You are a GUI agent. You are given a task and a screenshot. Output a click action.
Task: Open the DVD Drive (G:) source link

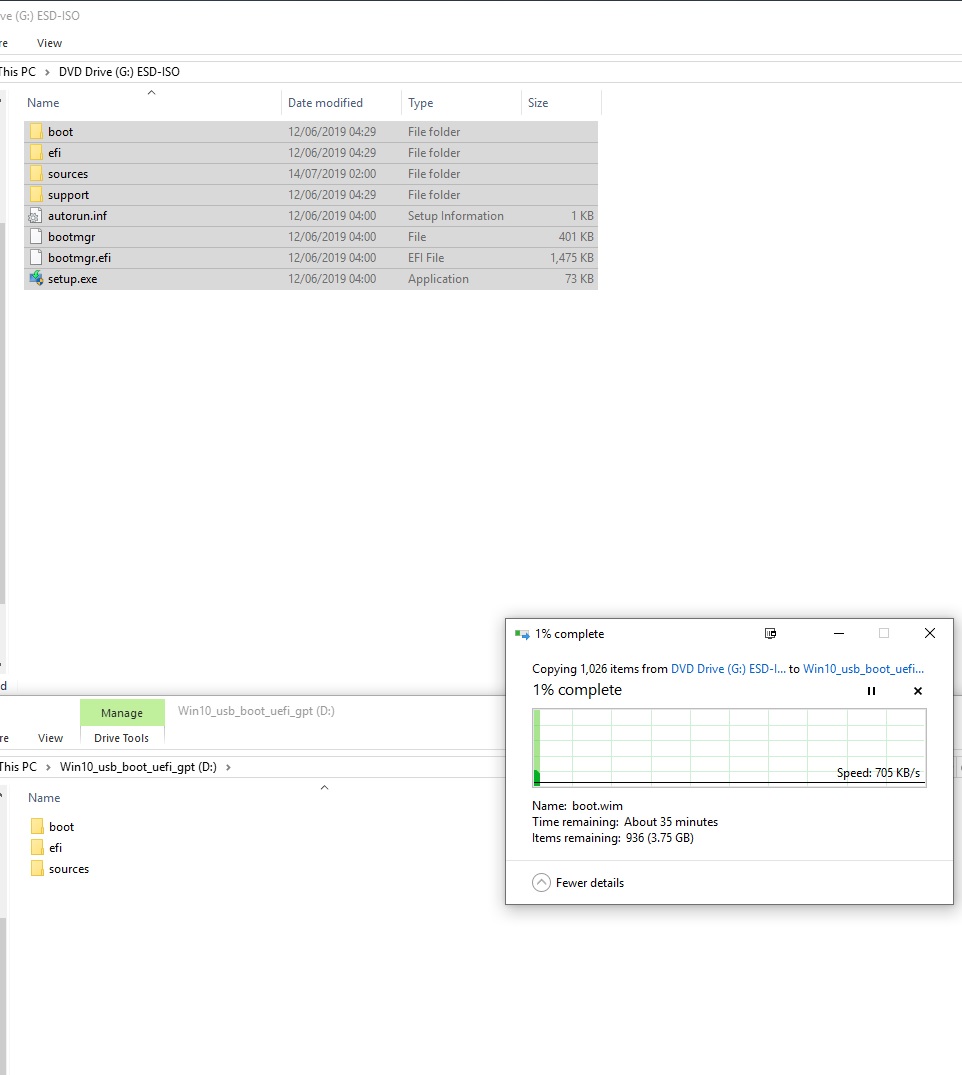click(727, 669)
